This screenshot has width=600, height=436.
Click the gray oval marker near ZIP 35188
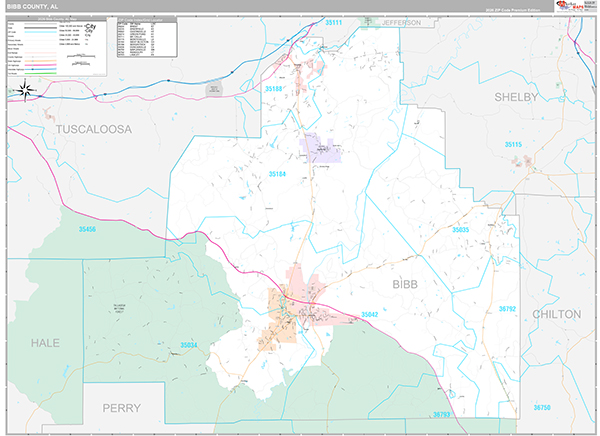pyautogui.click(x=213, y=90)
